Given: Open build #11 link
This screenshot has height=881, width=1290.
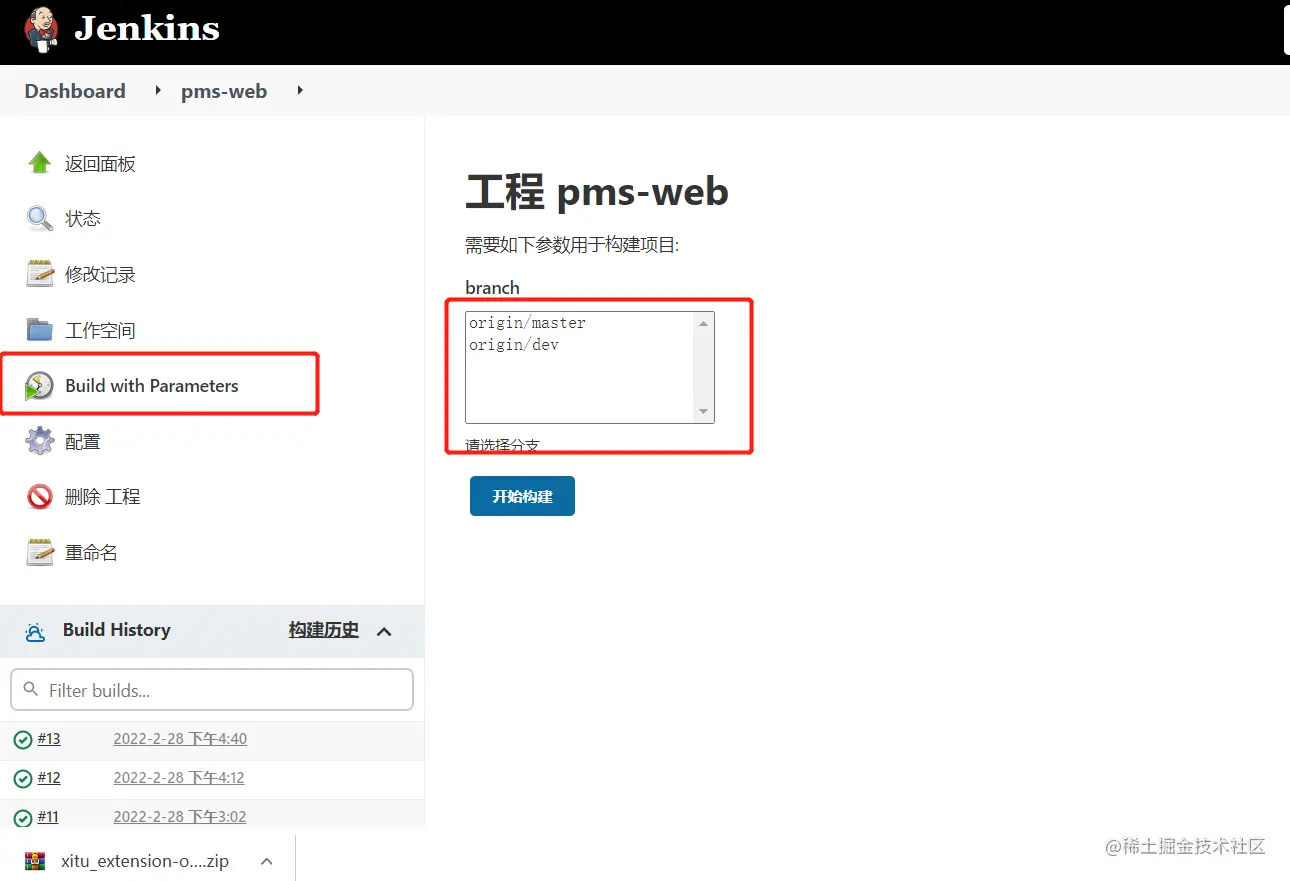Looking at the screenshot, I should 48,817.
